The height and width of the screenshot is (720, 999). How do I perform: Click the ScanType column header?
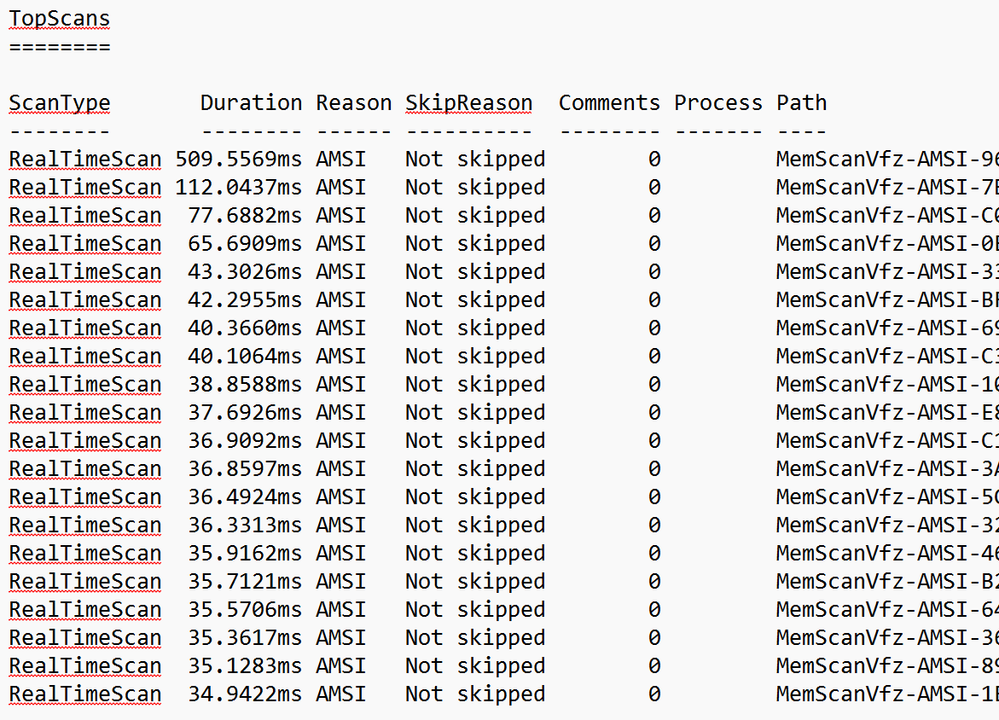click(x=59, y=103)
